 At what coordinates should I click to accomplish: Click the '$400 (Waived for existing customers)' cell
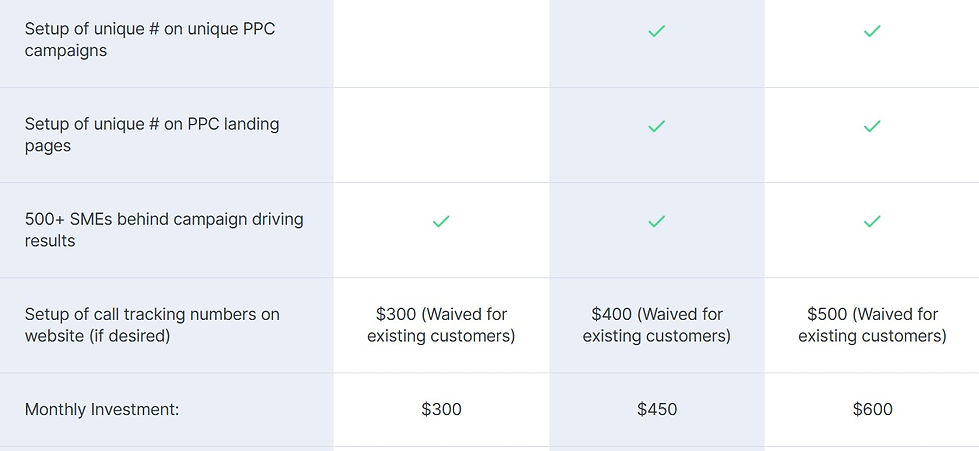point(656,325)
